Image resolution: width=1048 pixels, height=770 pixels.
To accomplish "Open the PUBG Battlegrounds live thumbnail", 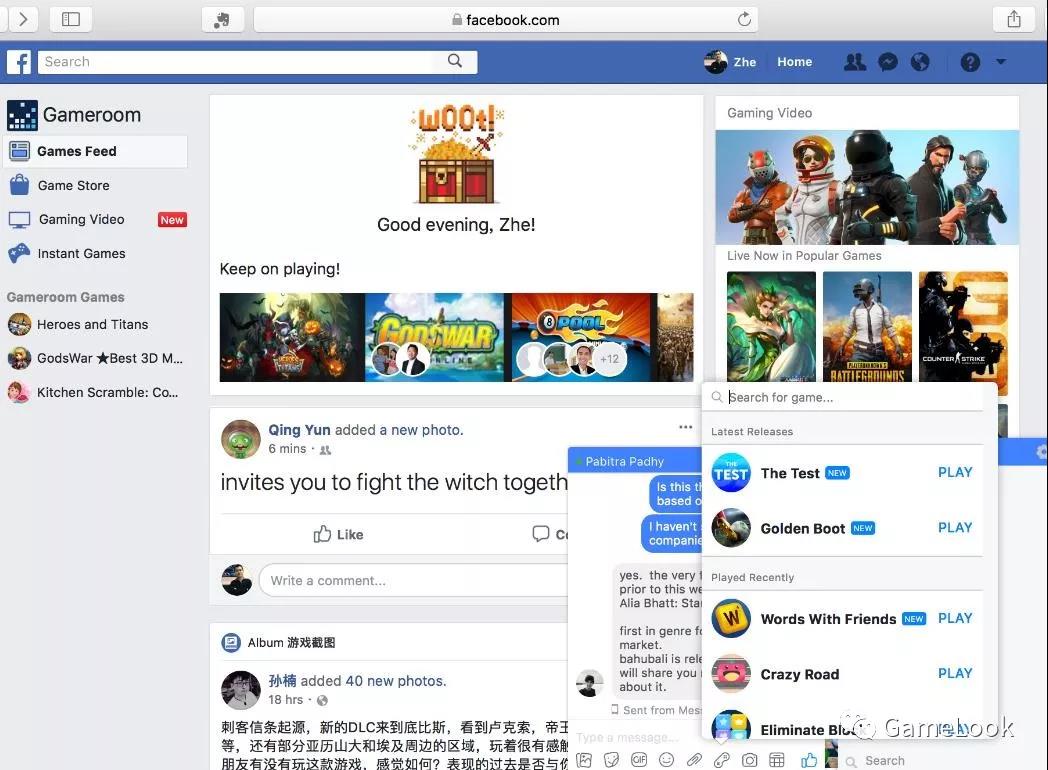I will (x=867, y=326).
